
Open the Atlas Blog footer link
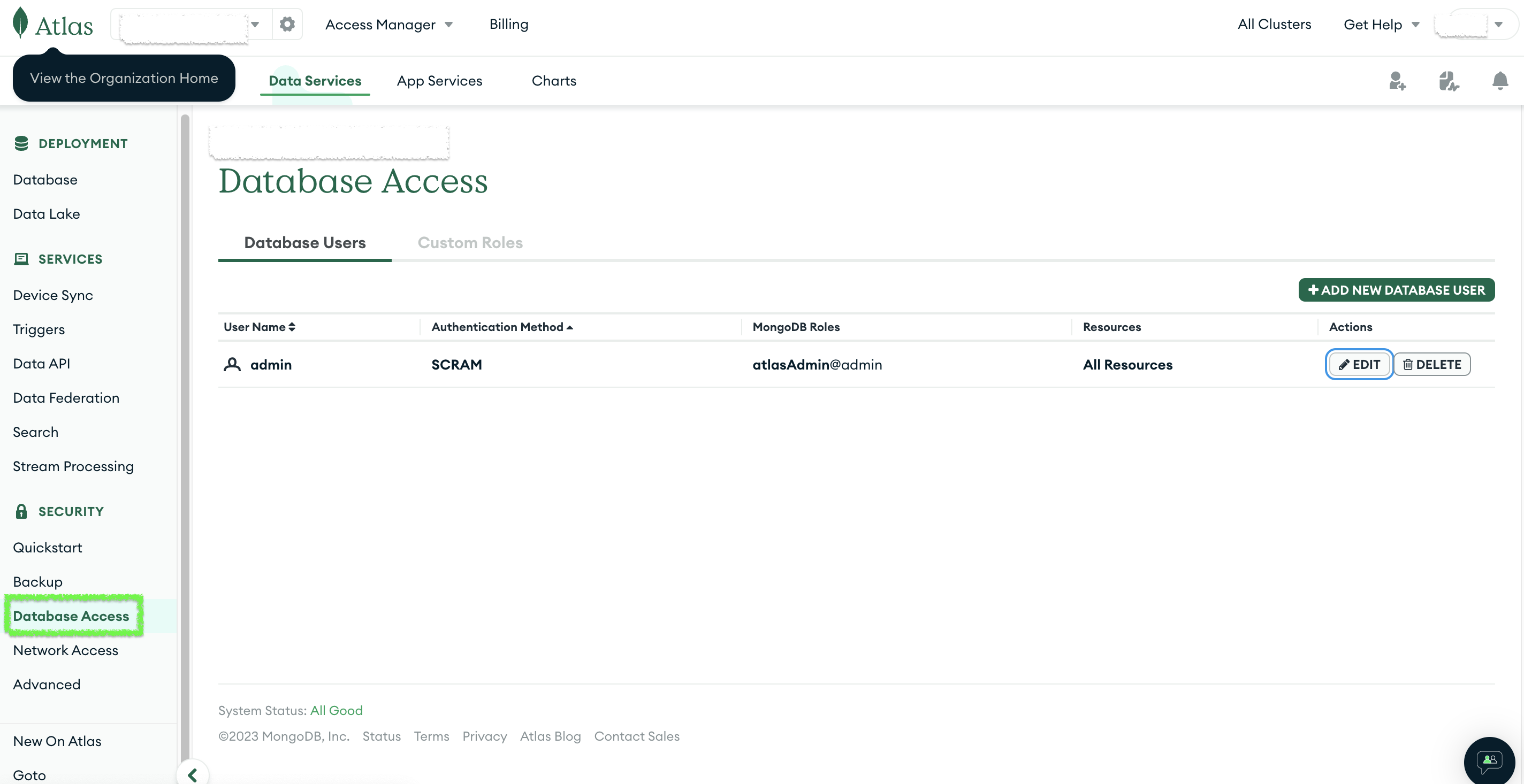point(550,737)
